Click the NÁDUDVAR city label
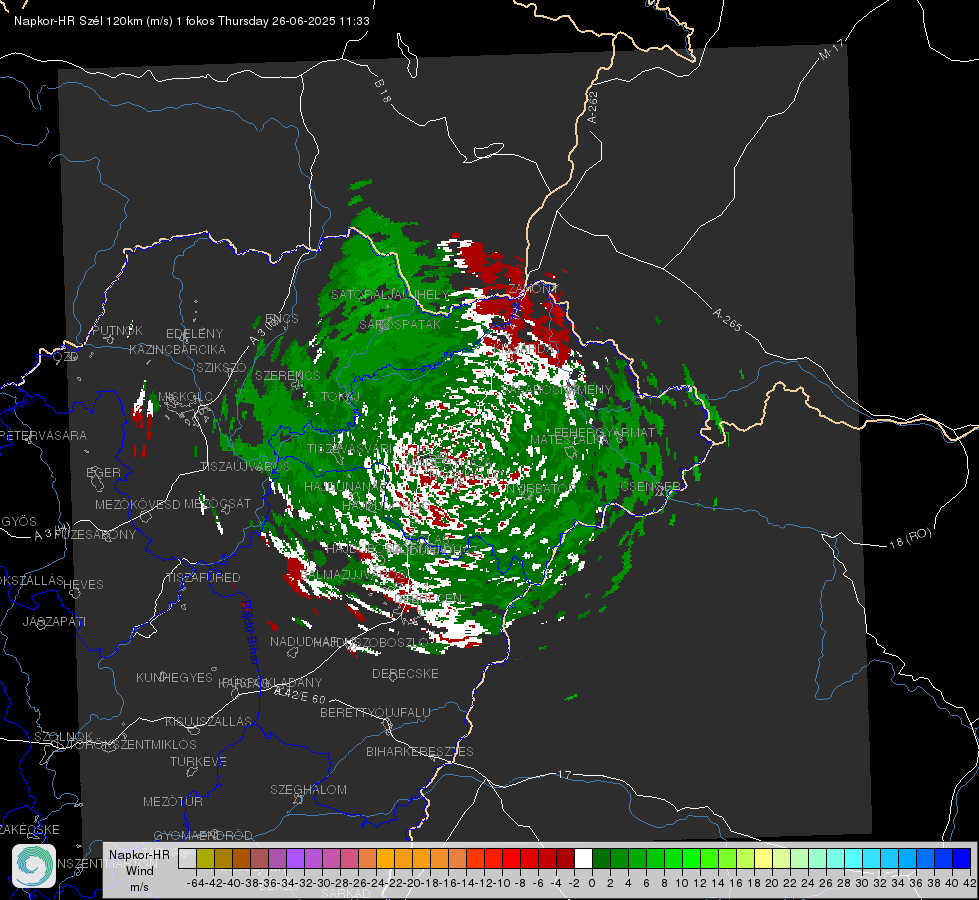 (x=304, y=642)
